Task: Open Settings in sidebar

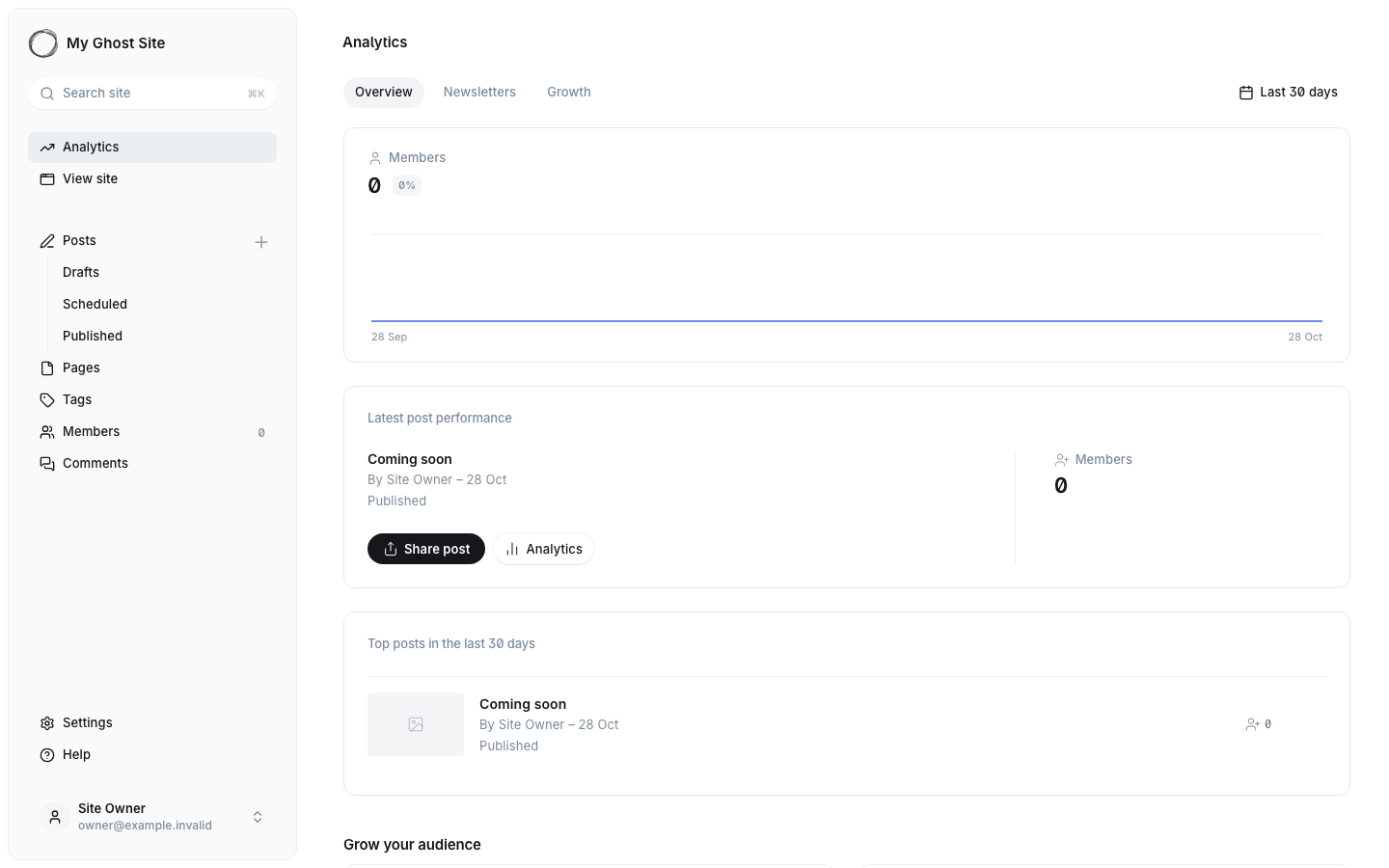Action: (152, 723)
